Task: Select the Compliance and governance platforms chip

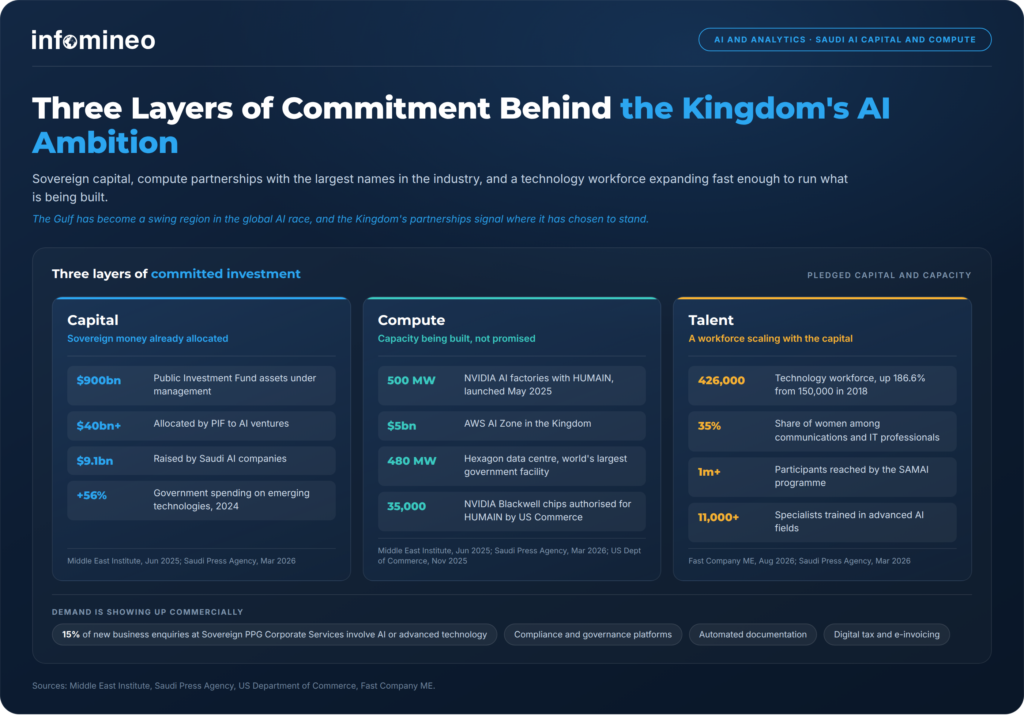Action: pyautogui.click(x=592, y=634)
